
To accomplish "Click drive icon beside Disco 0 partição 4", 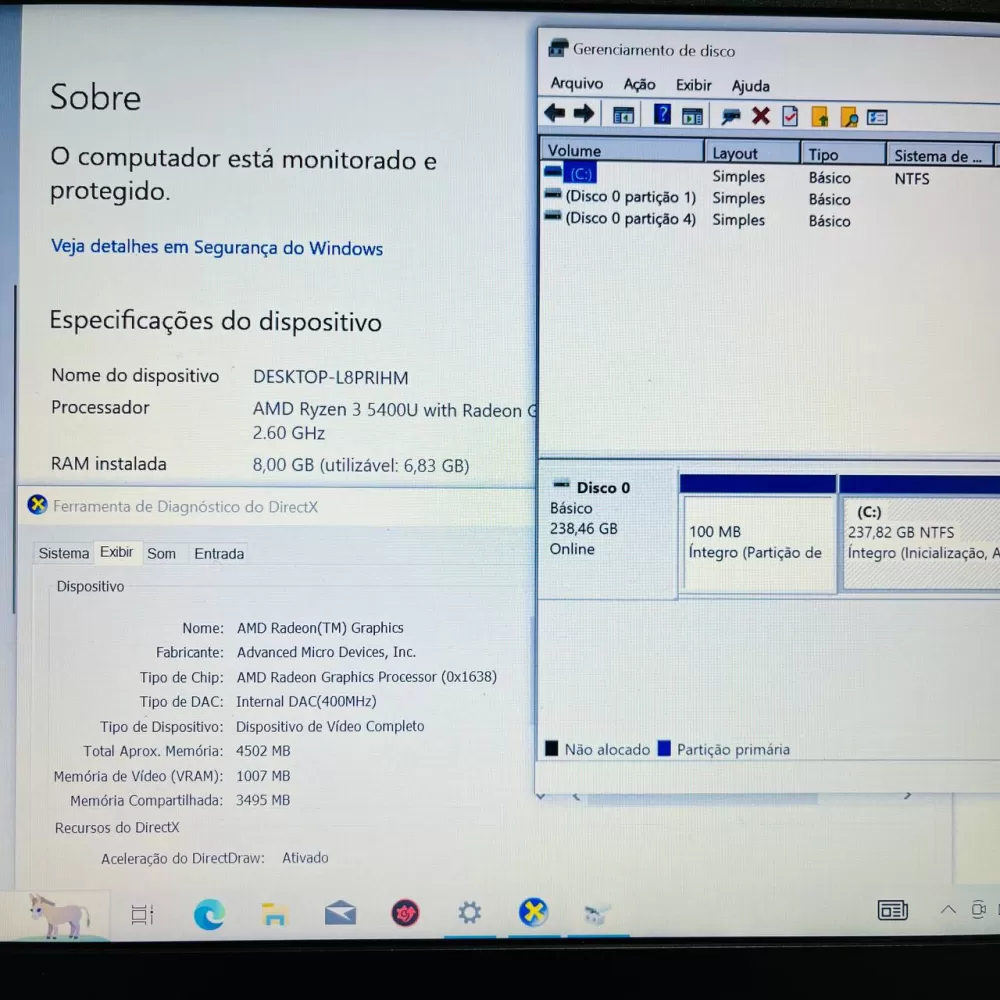I will (552, 216).
